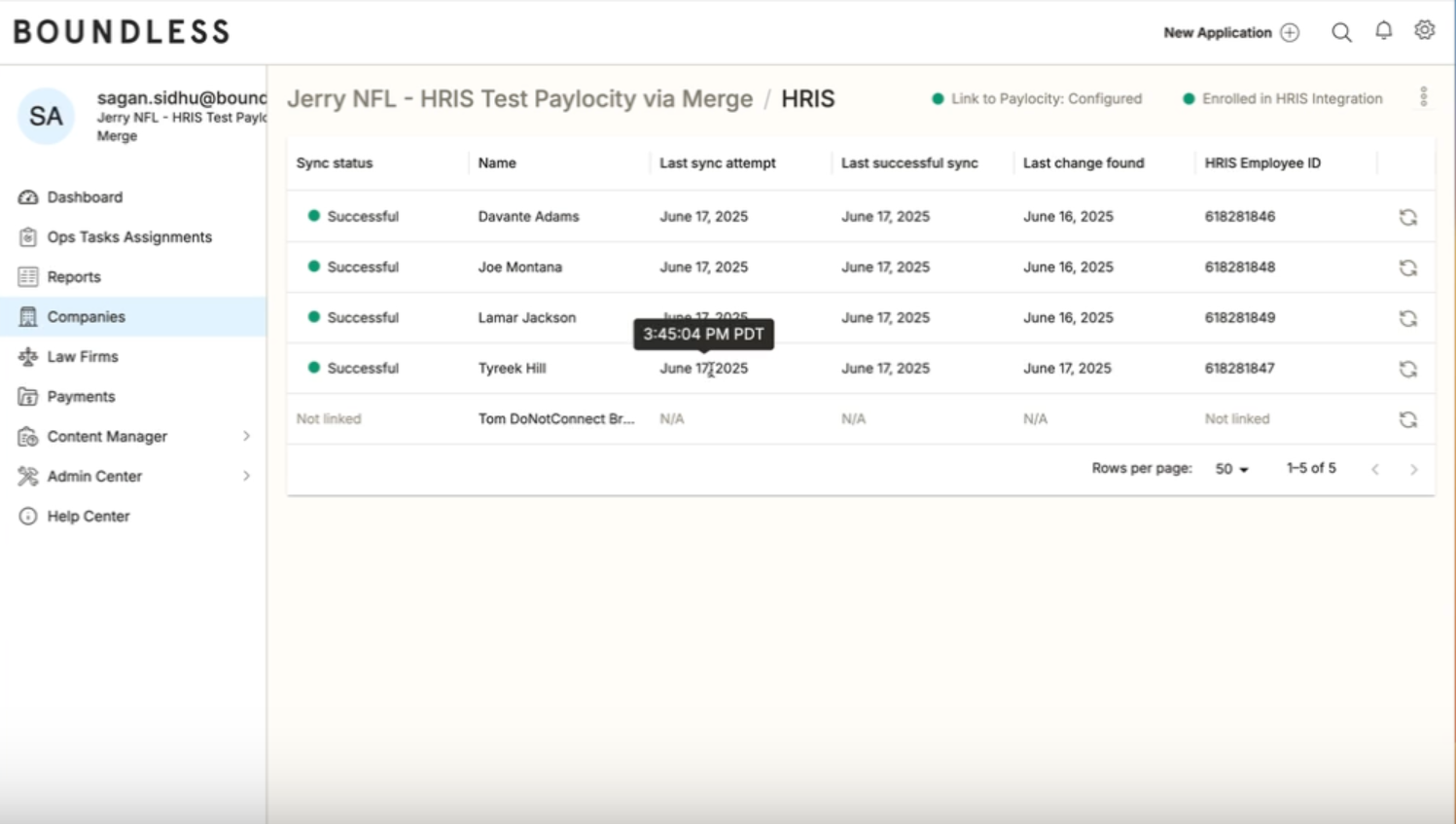Open the Rows per page dropdown
Image resolution: width=1456 pixels, height=824 pixels.
pyautogui.click(x=1231, y=469)
